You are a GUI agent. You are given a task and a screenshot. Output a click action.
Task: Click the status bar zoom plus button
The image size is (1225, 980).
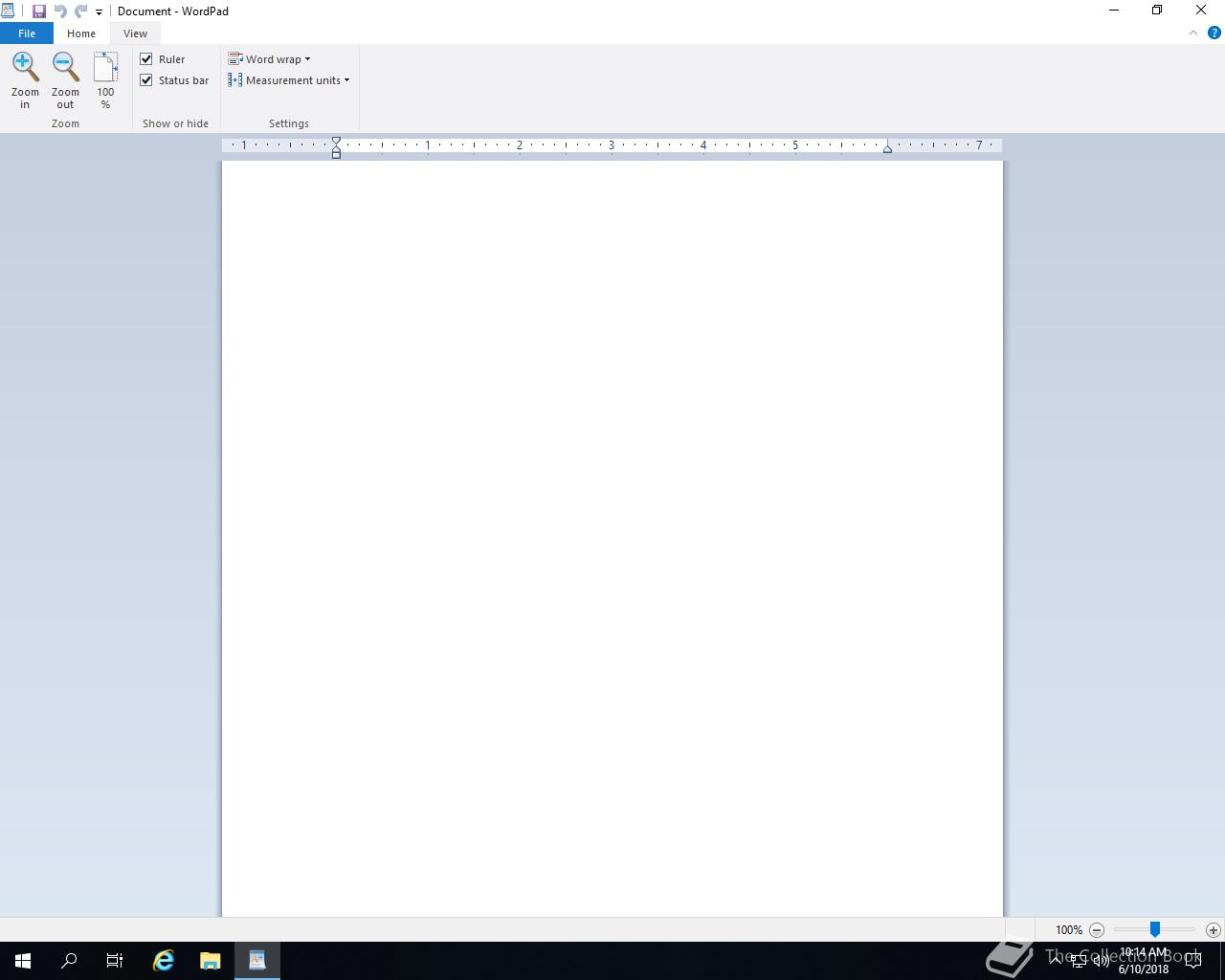(1214, 930)
